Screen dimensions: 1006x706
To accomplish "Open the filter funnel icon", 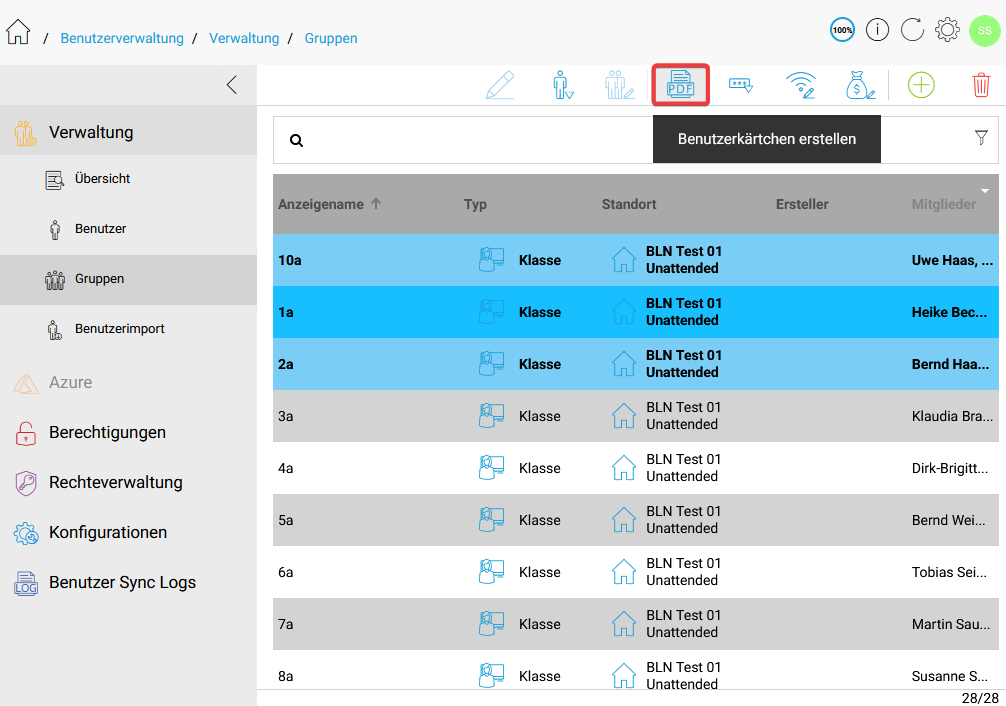I will [981, 137].
